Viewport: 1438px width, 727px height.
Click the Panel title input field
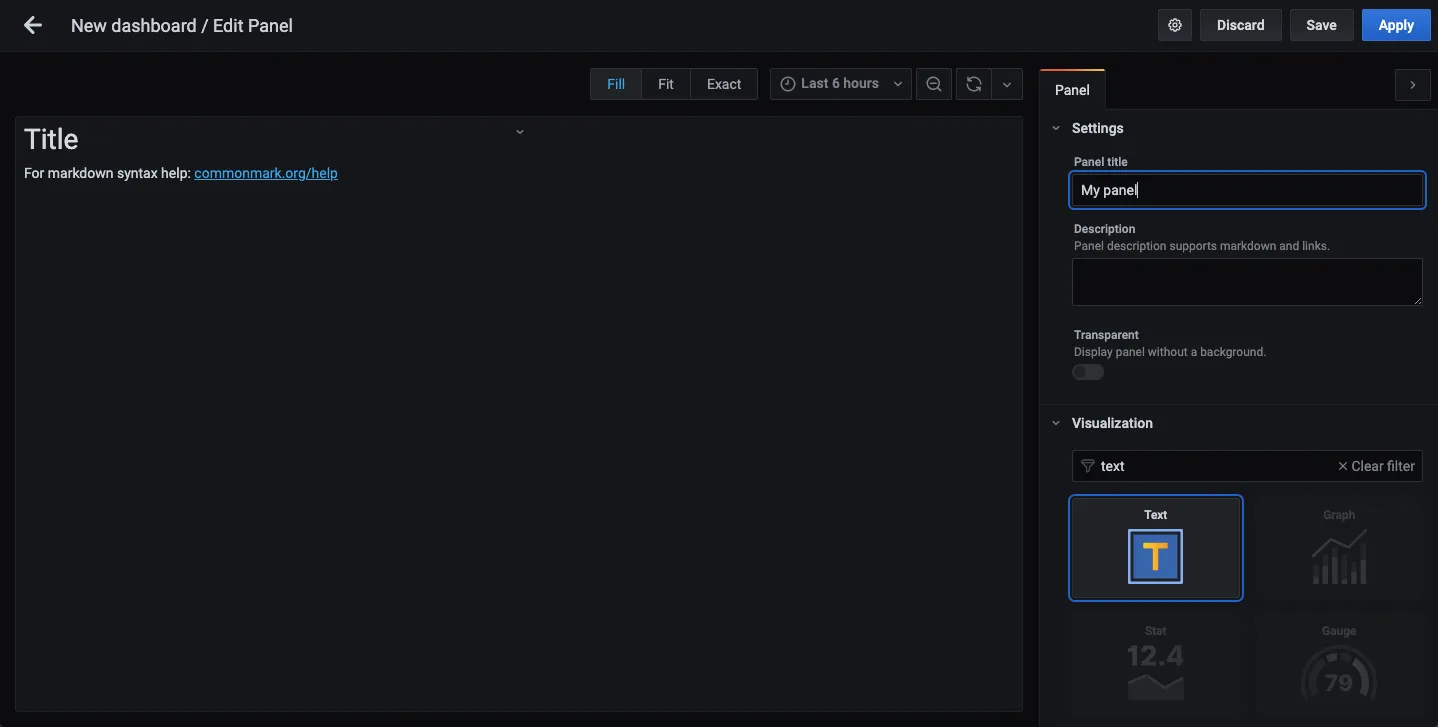click(1247, 190)
